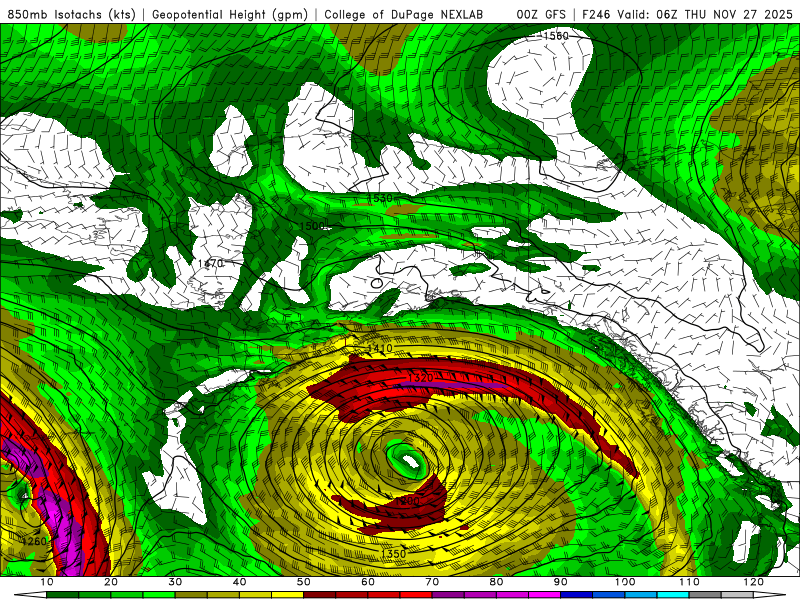800x600 pixels.
Task: Click the '70' value on the color scale
Action: (x=432, y=582)
